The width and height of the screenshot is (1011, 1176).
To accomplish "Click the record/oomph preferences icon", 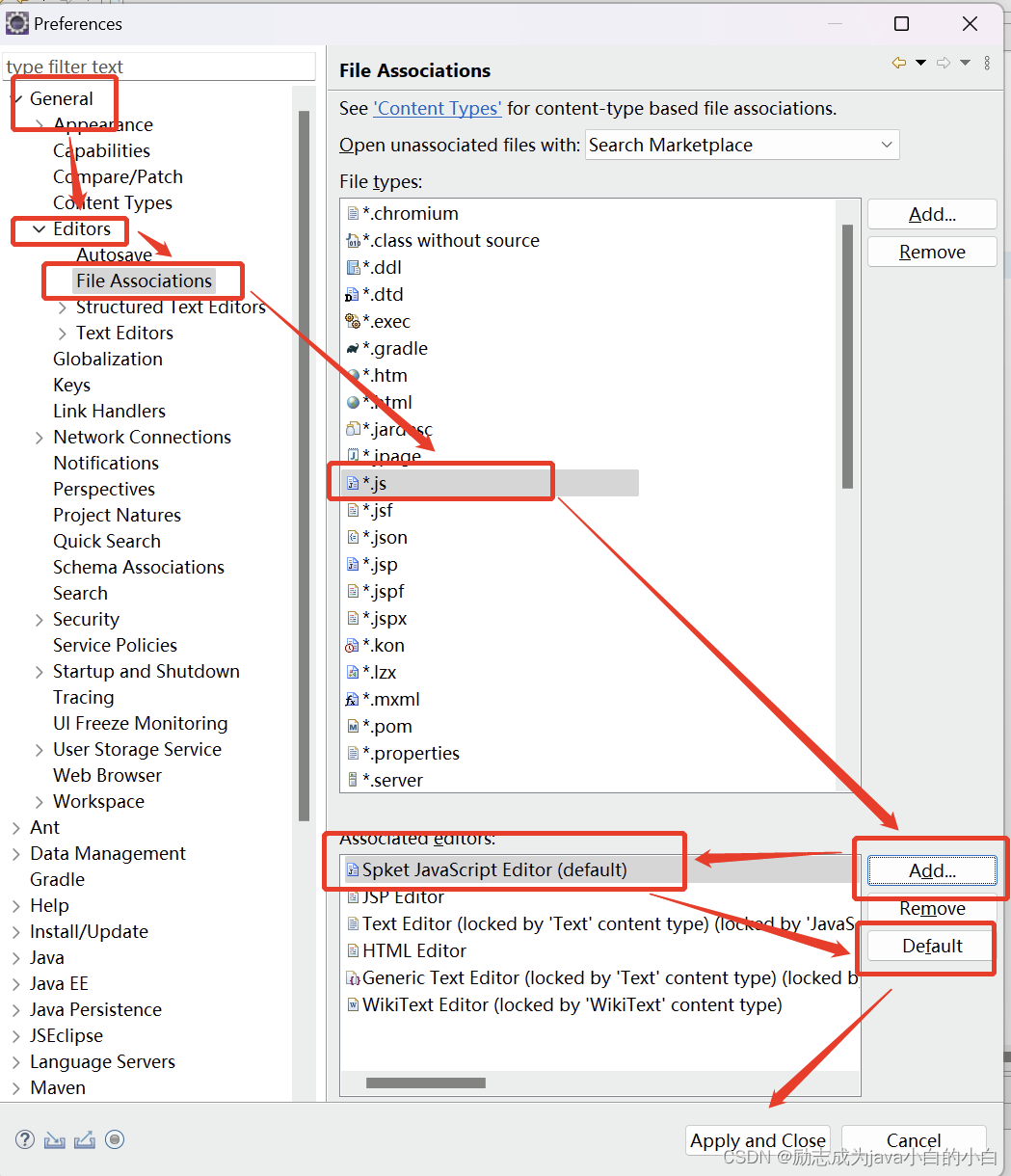I will 115,1139.
